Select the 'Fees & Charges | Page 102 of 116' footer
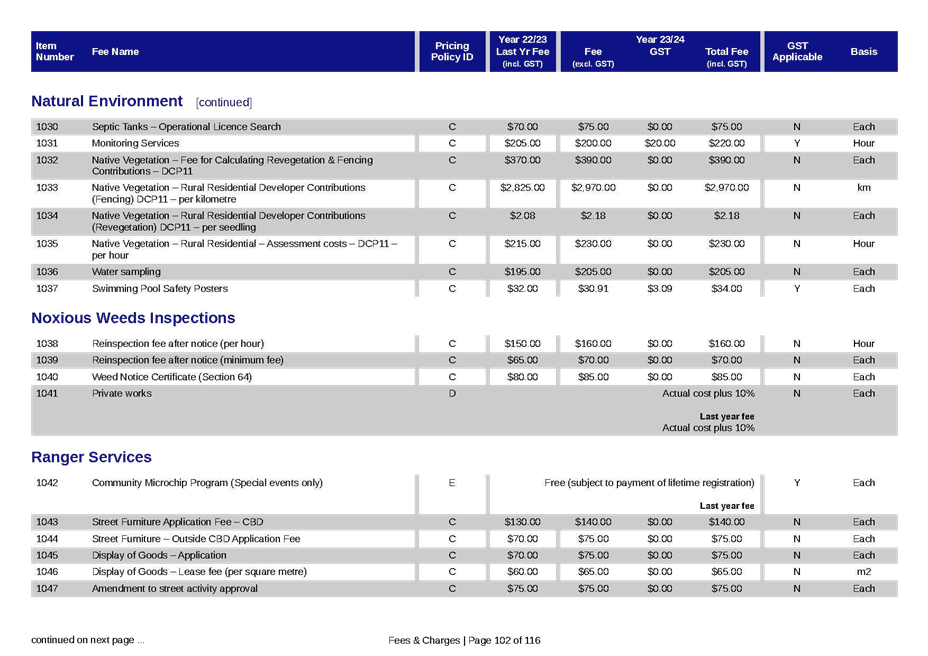The image size is (928, 656). click(x=464, y=641)
